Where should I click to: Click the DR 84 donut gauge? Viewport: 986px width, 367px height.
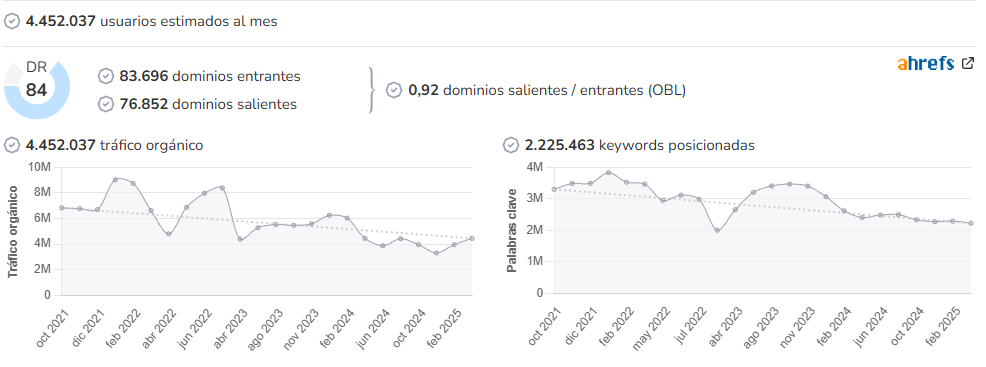pyautogui.click(x=36, y=89)
